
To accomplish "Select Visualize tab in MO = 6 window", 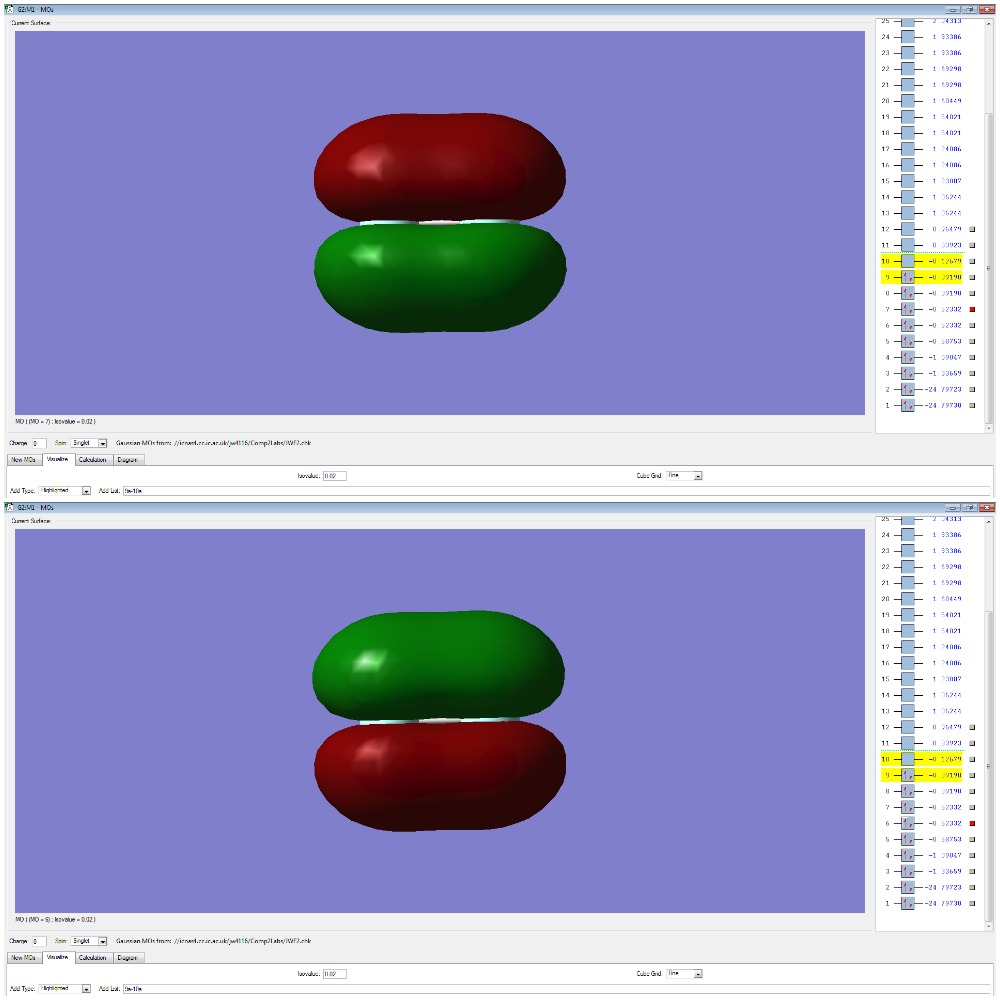I will coord(58,957).
